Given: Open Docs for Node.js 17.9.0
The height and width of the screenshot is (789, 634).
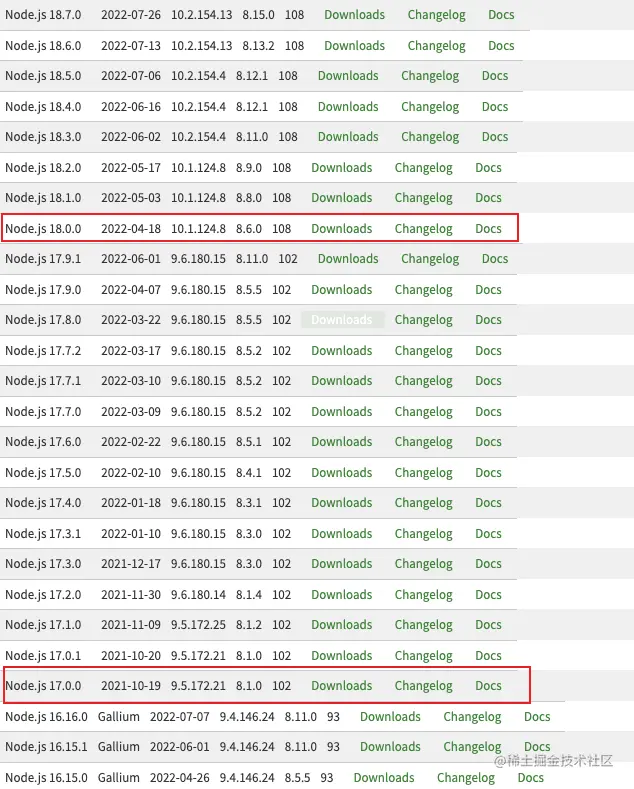Looking at the screenshot, I should pos(488,290).
